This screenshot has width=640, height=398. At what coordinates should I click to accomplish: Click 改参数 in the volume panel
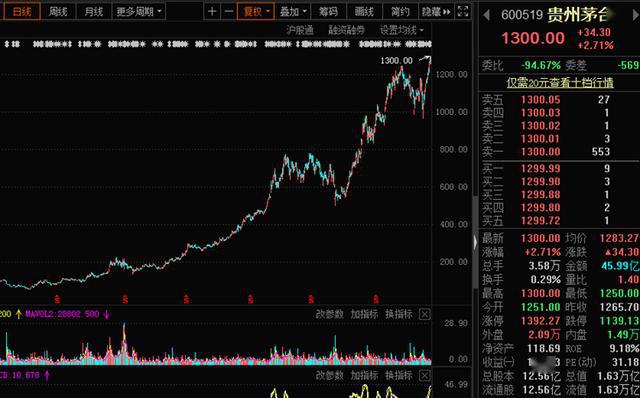pos(329,314)
